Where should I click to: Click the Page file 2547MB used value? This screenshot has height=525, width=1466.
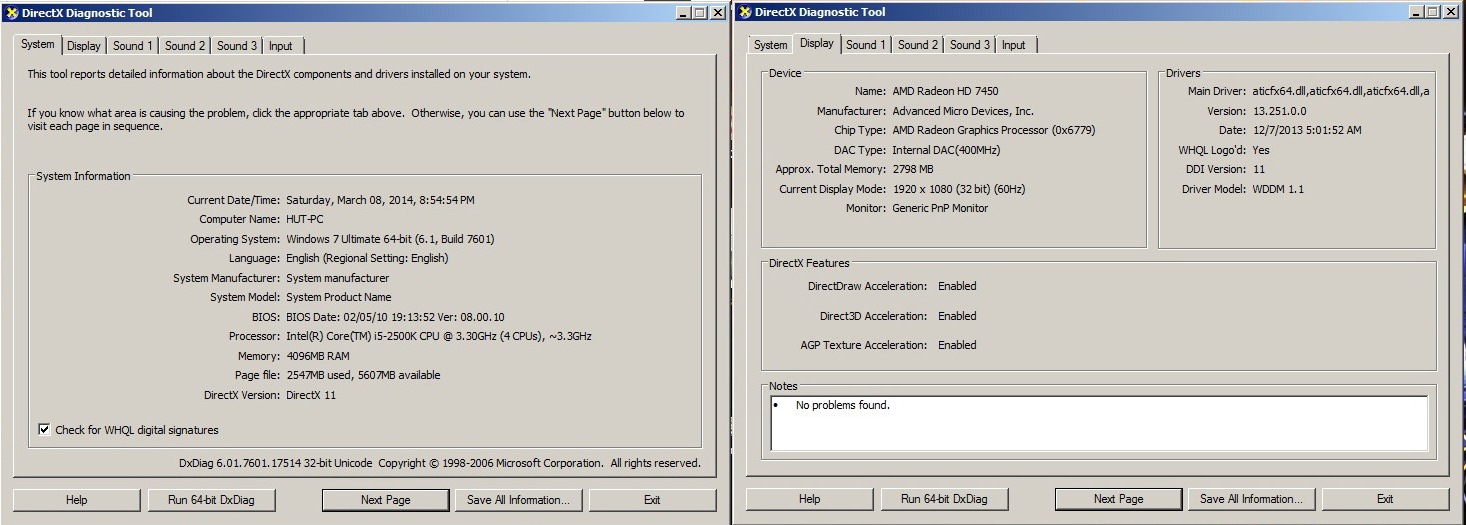pos(363,375)
